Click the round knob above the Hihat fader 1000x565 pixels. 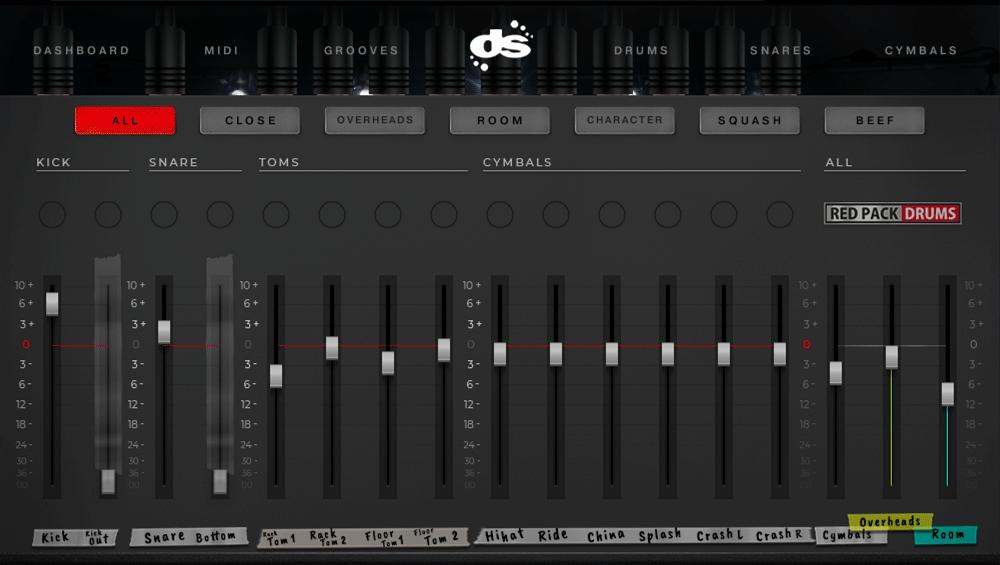(500, 214)
